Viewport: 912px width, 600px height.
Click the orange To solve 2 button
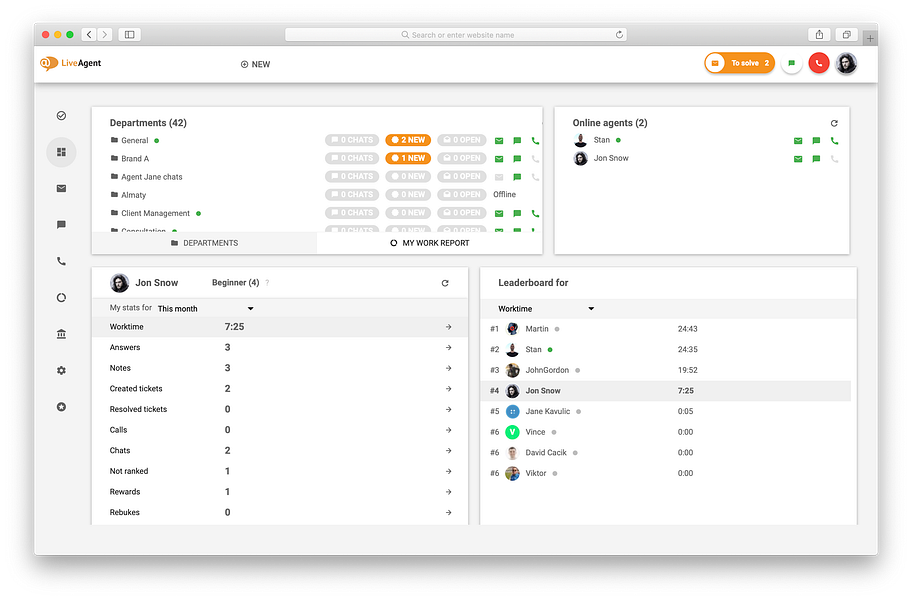coord(738,62)
